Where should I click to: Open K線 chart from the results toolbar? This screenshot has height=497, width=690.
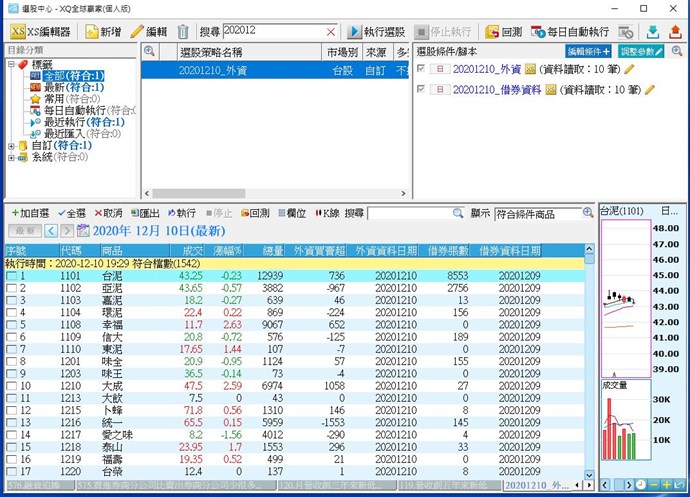coord(326,213)
